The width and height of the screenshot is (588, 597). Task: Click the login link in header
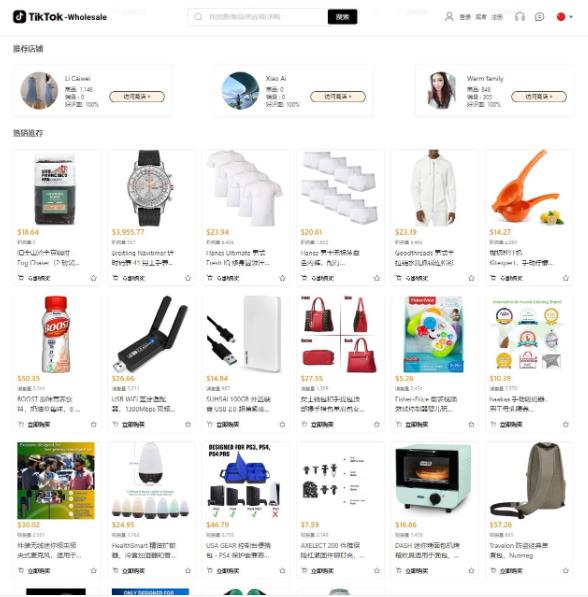pyautogui.click(x=465, y=17)
